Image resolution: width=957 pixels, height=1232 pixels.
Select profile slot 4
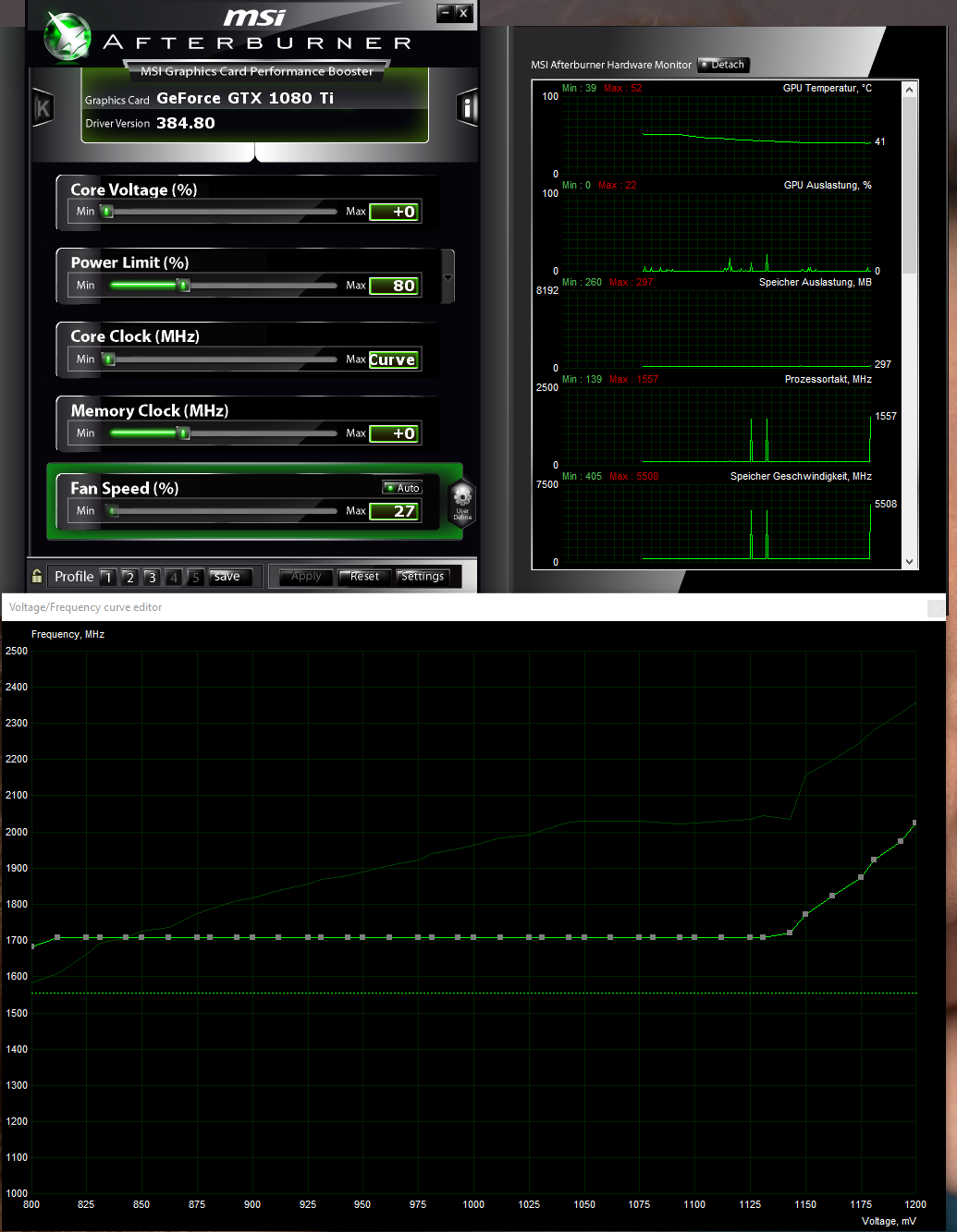[x=174, y=577]
